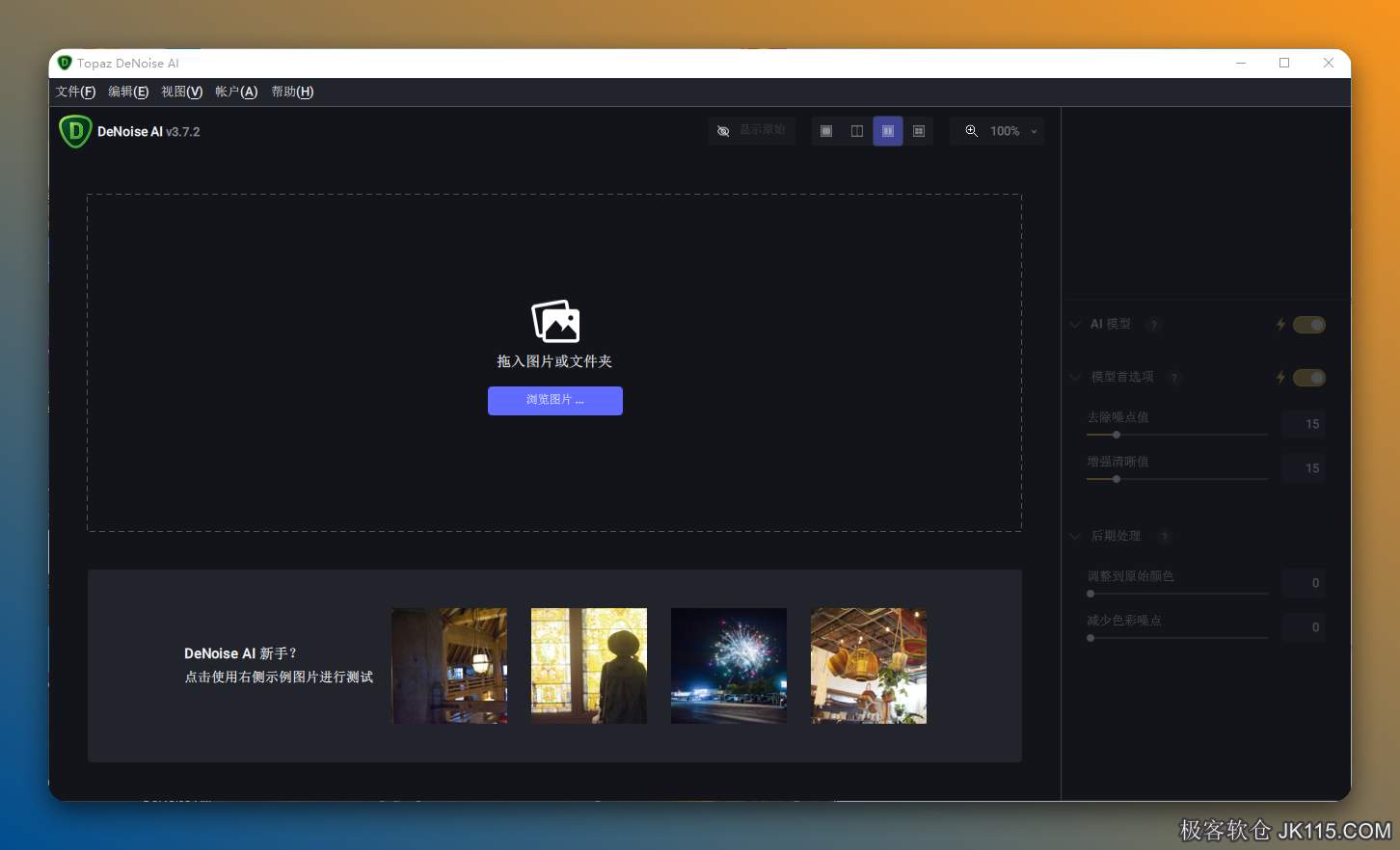Viewport: 1400px width, 850px height.
Task: Click the 点击使用右侧示例图片进行测试 text
Action: (x=279, y=677)
